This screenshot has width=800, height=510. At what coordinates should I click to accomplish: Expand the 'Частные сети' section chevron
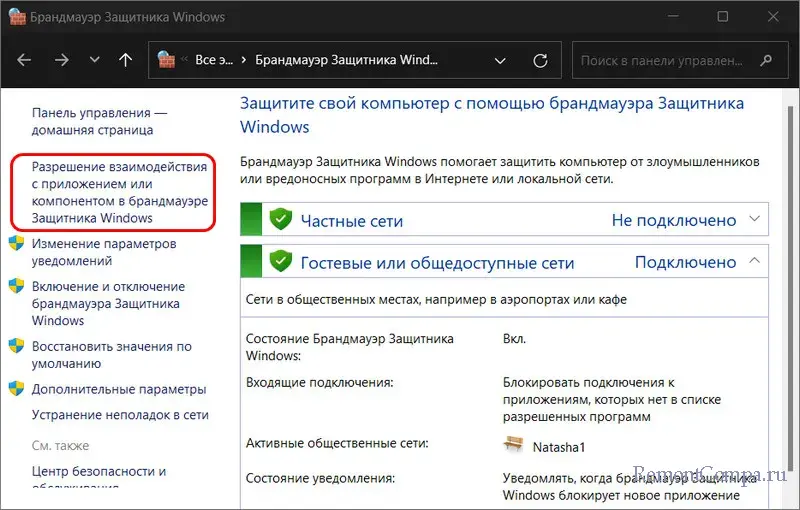[x=755, y=219]
